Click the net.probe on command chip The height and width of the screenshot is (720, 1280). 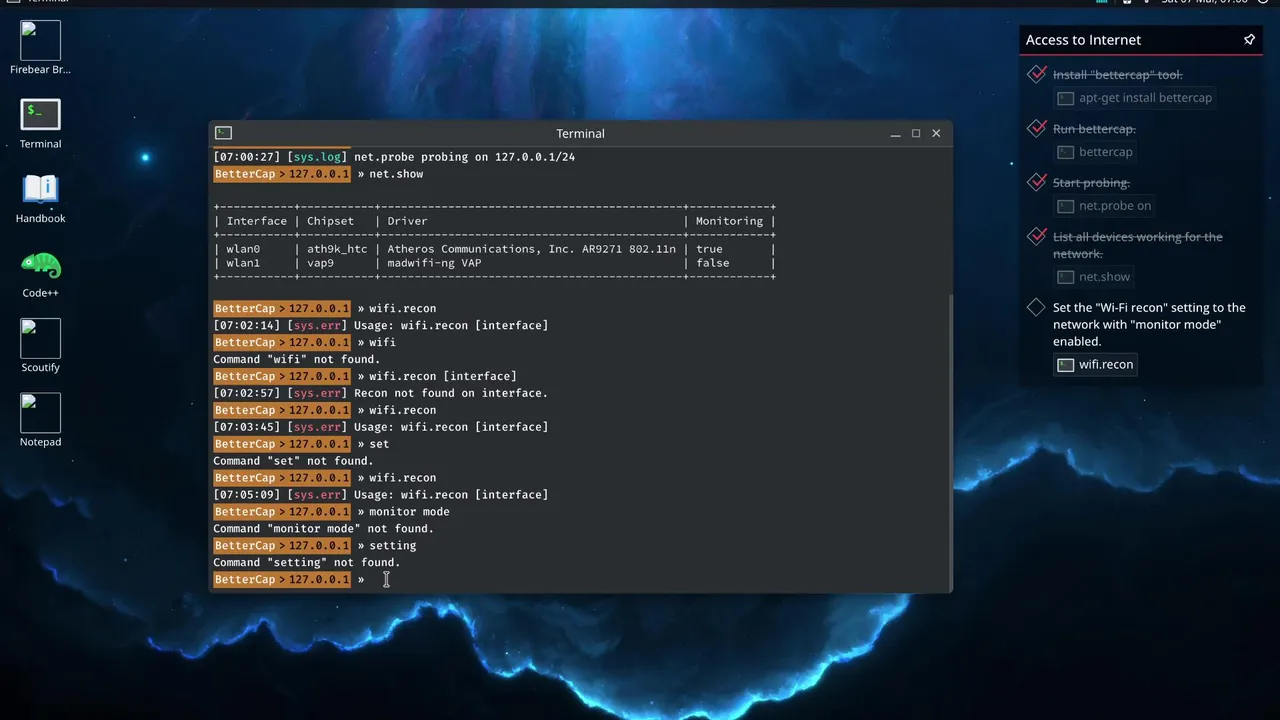pos(1104,206)
